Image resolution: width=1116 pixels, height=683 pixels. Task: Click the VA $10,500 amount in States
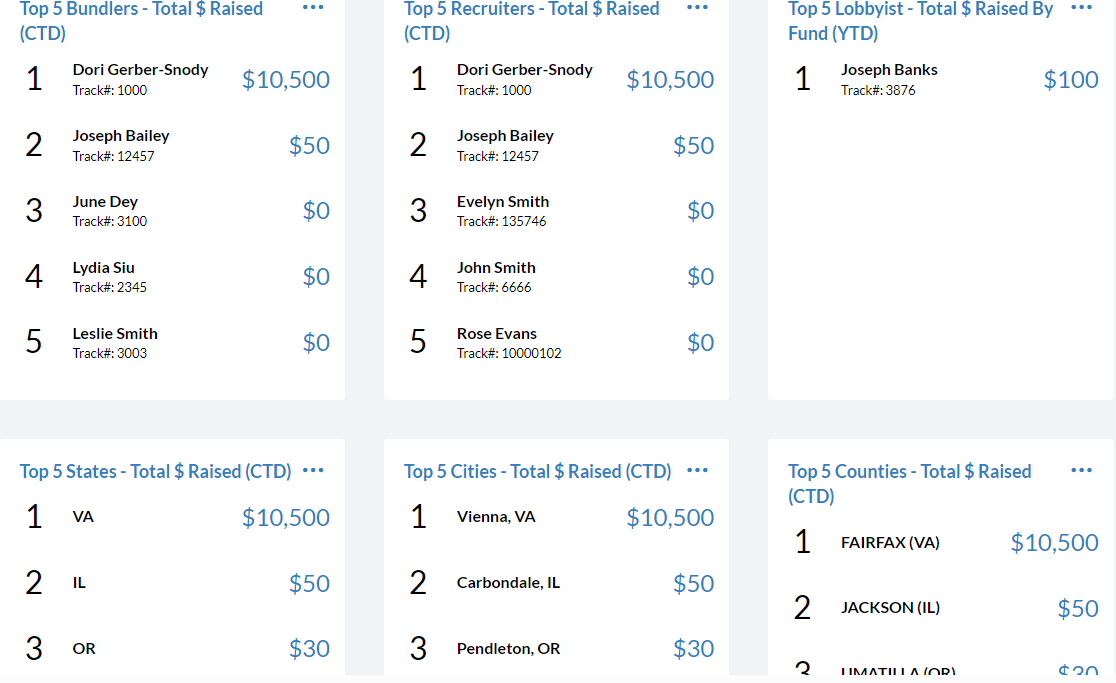point(285,517)
